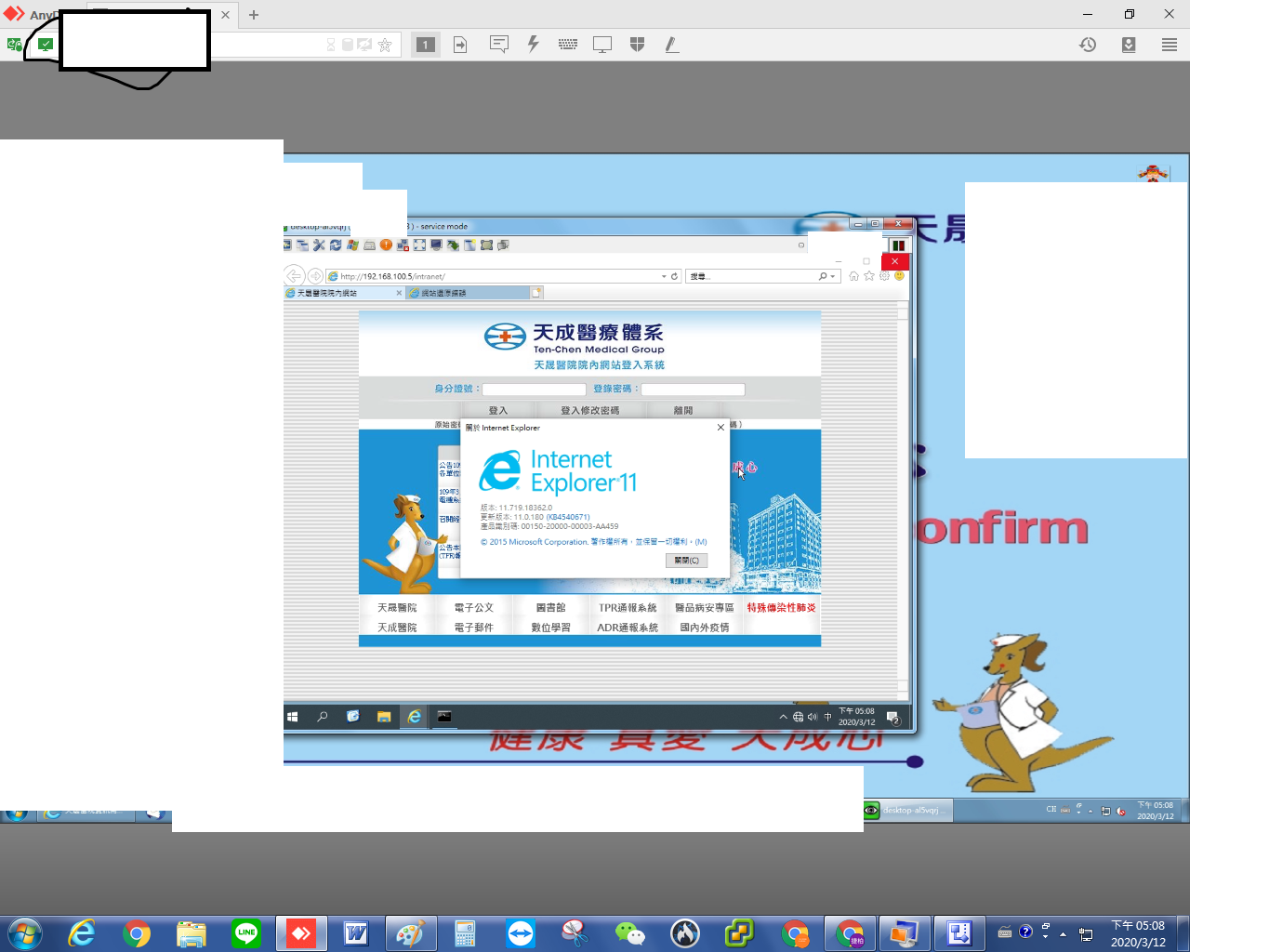Open IE home page icon
Viewport: 1269px width, 952px height.
[x=853, y=276]
